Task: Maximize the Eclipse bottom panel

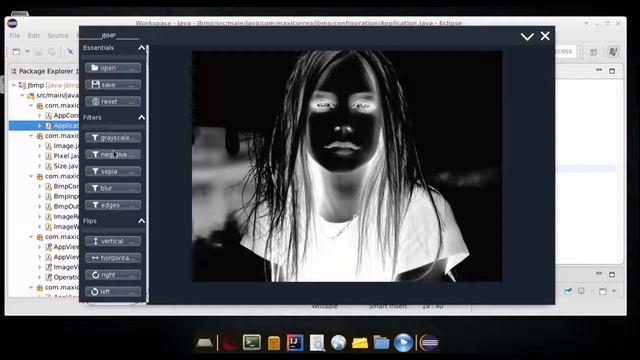Action: pos(612,274)
